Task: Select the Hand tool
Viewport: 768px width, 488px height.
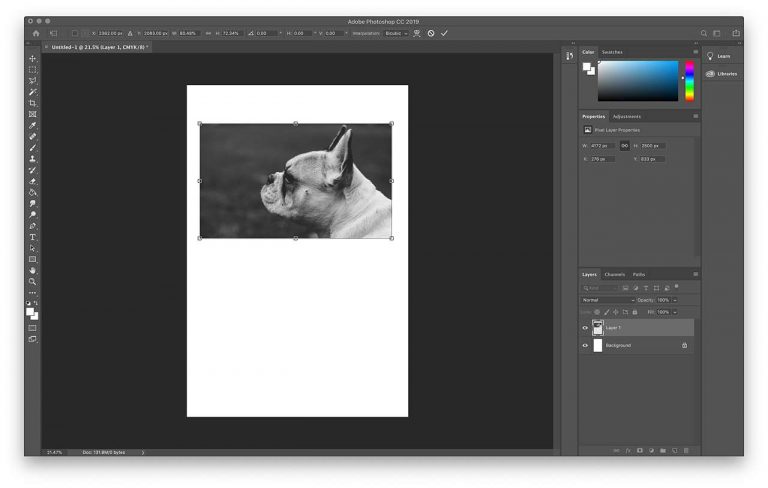Action: 32,270
